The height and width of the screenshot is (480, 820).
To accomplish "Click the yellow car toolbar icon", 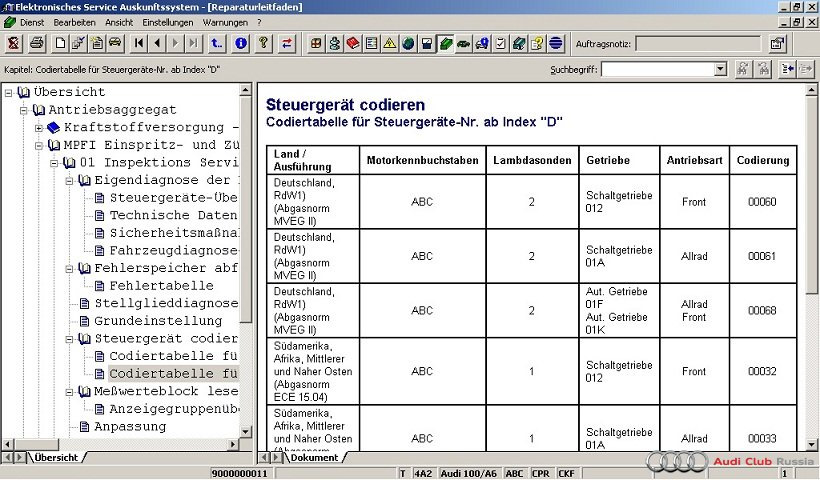I will click(x=115, y=43).
